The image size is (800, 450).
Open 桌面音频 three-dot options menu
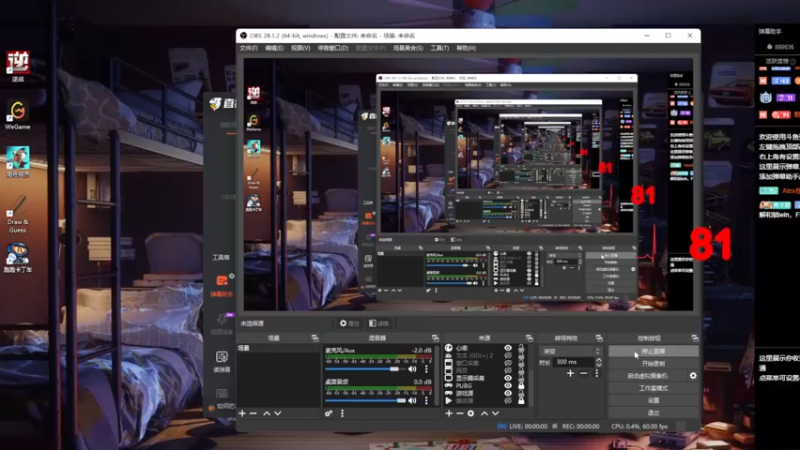click(x=426, y=401)
